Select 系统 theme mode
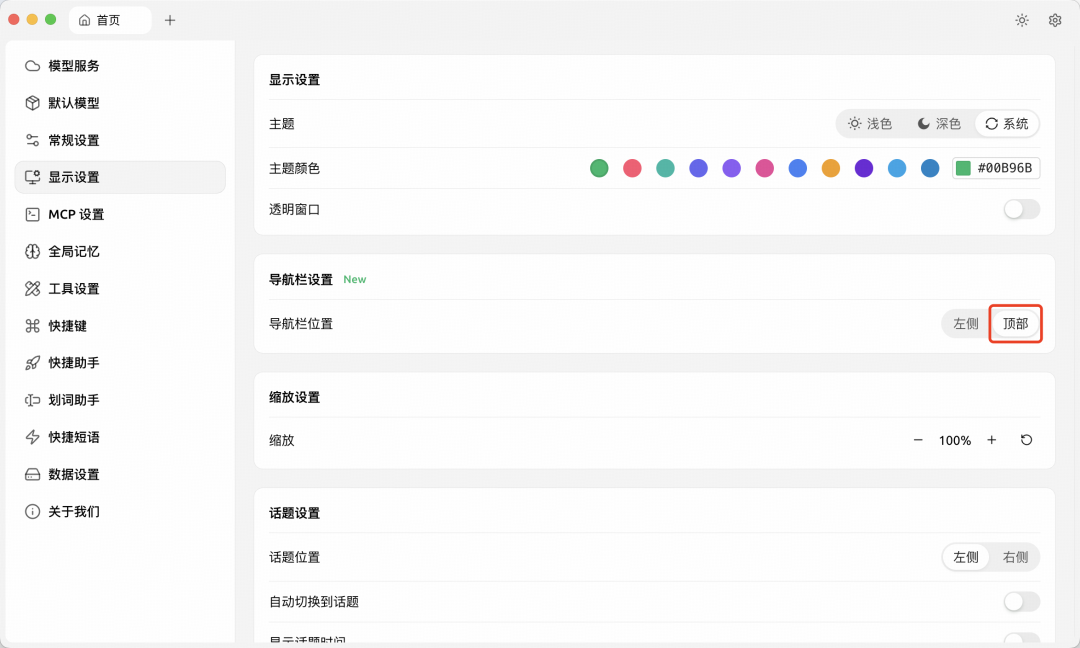Viewport: 1080px width, 648px height. [1005, 123]
